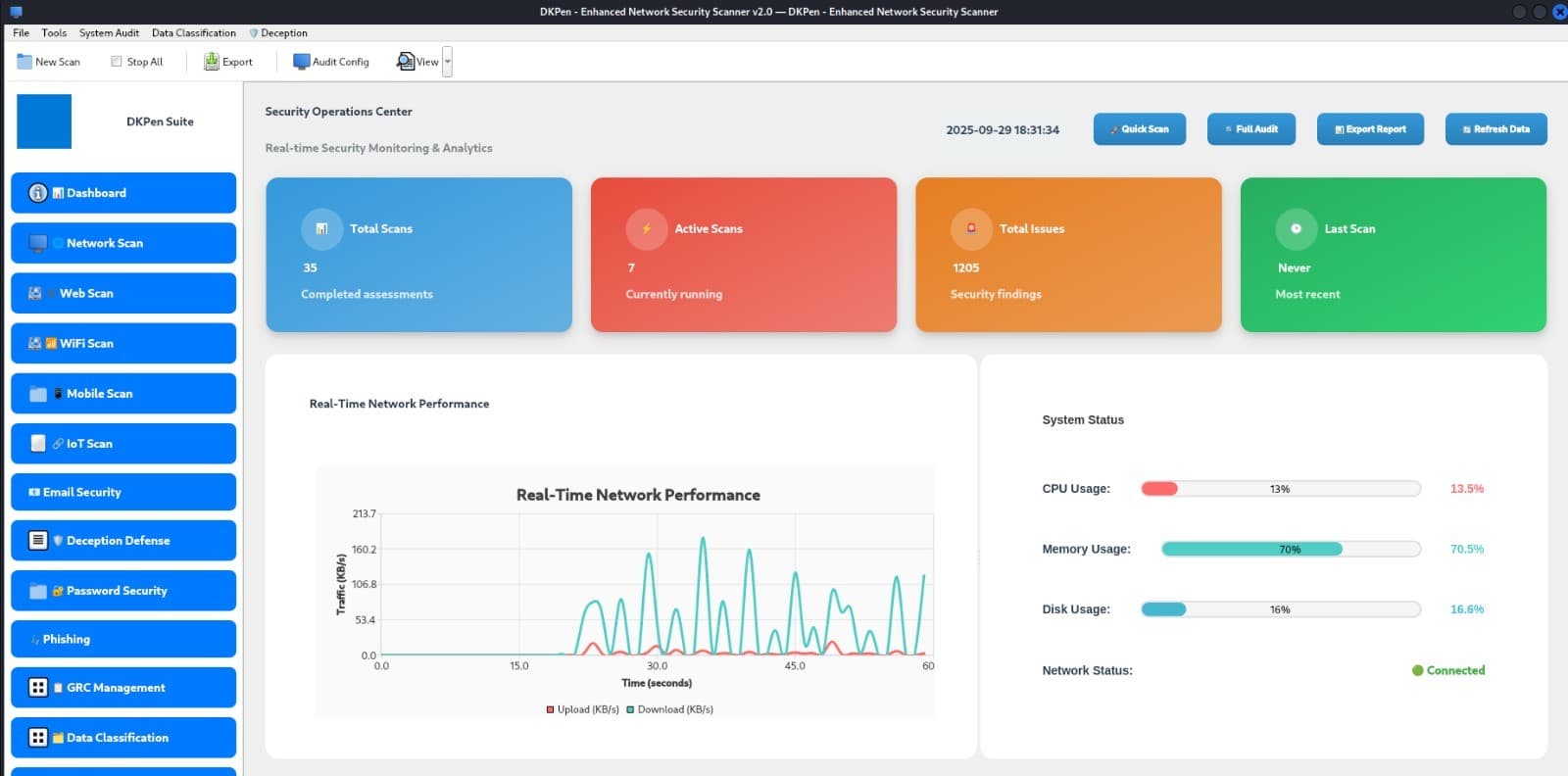Select Network Scan in the sidebar

(123, 243)
